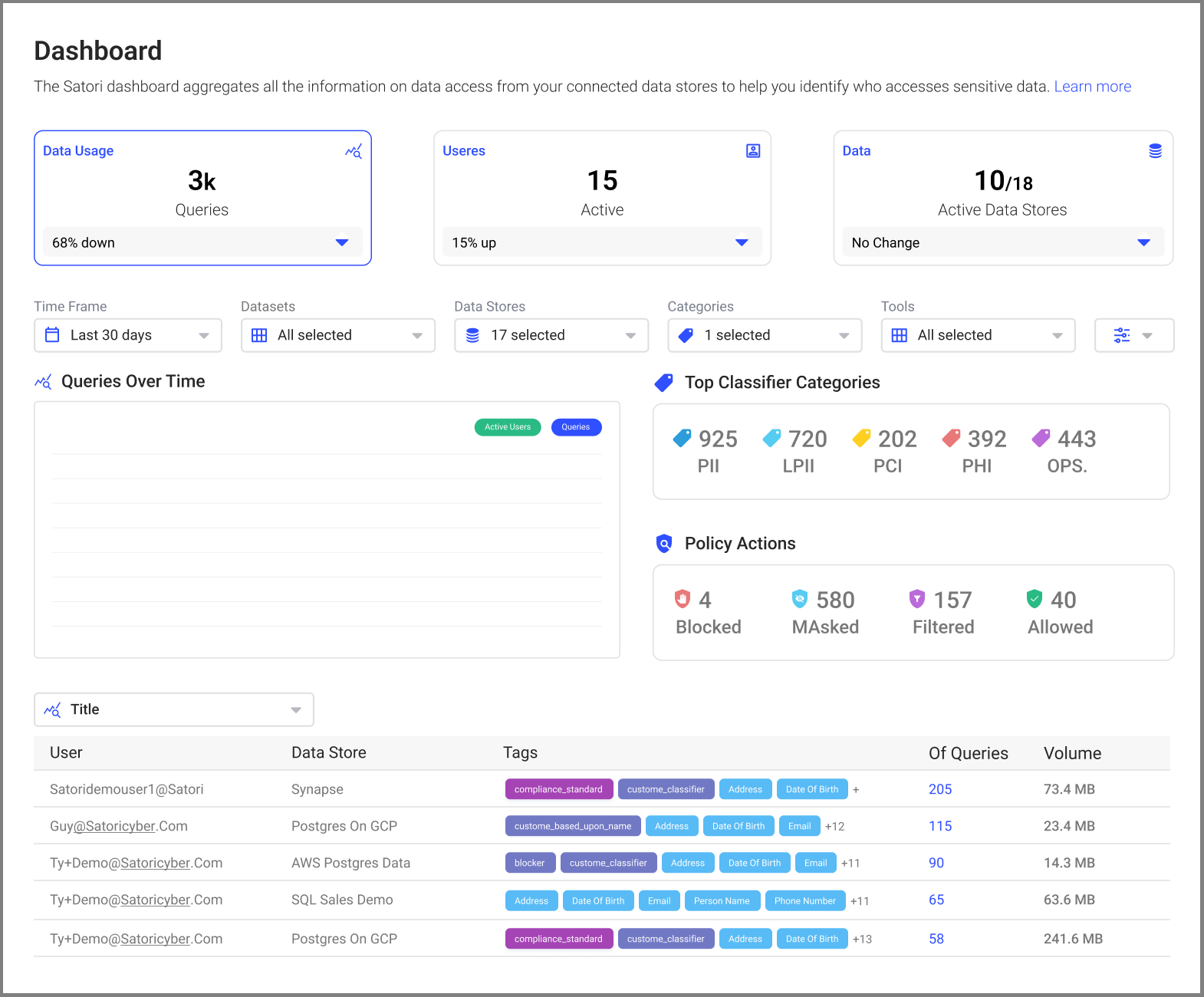
Task: Click the OPS. purple tag icon
Action: pos(1041,438)
